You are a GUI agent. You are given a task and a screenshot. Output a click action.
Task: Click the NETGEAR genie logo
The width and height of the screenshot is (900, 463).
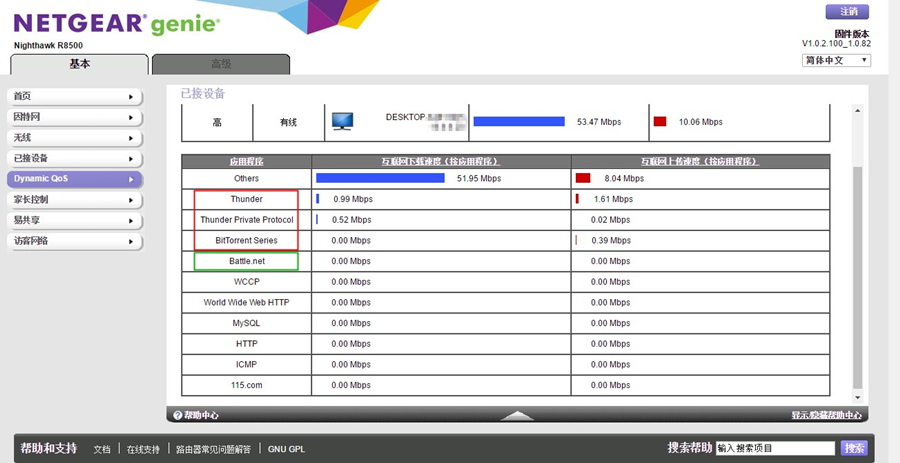pyautogui.click(x=116, y=24)
